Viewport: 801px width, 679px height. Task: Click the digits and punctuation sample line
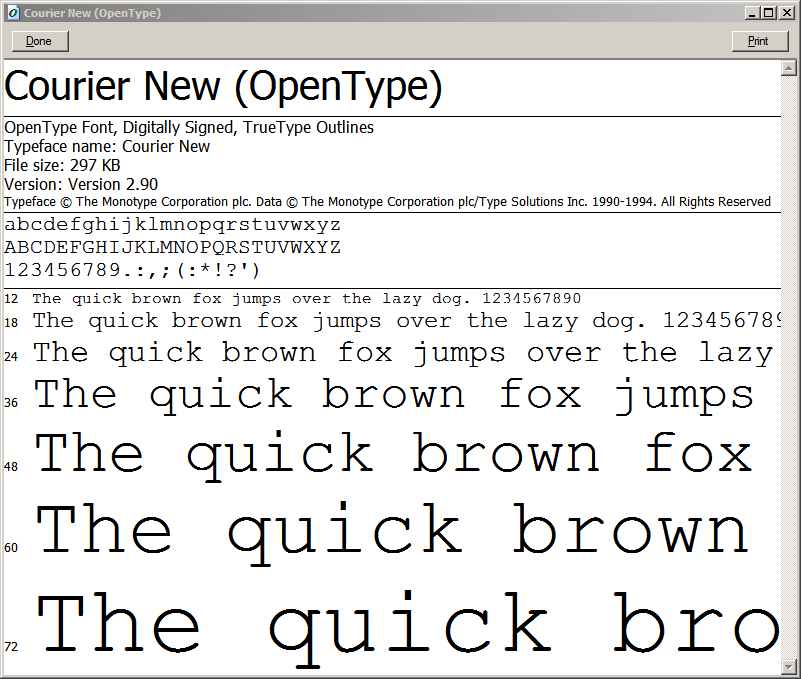[x=133, y=270]
